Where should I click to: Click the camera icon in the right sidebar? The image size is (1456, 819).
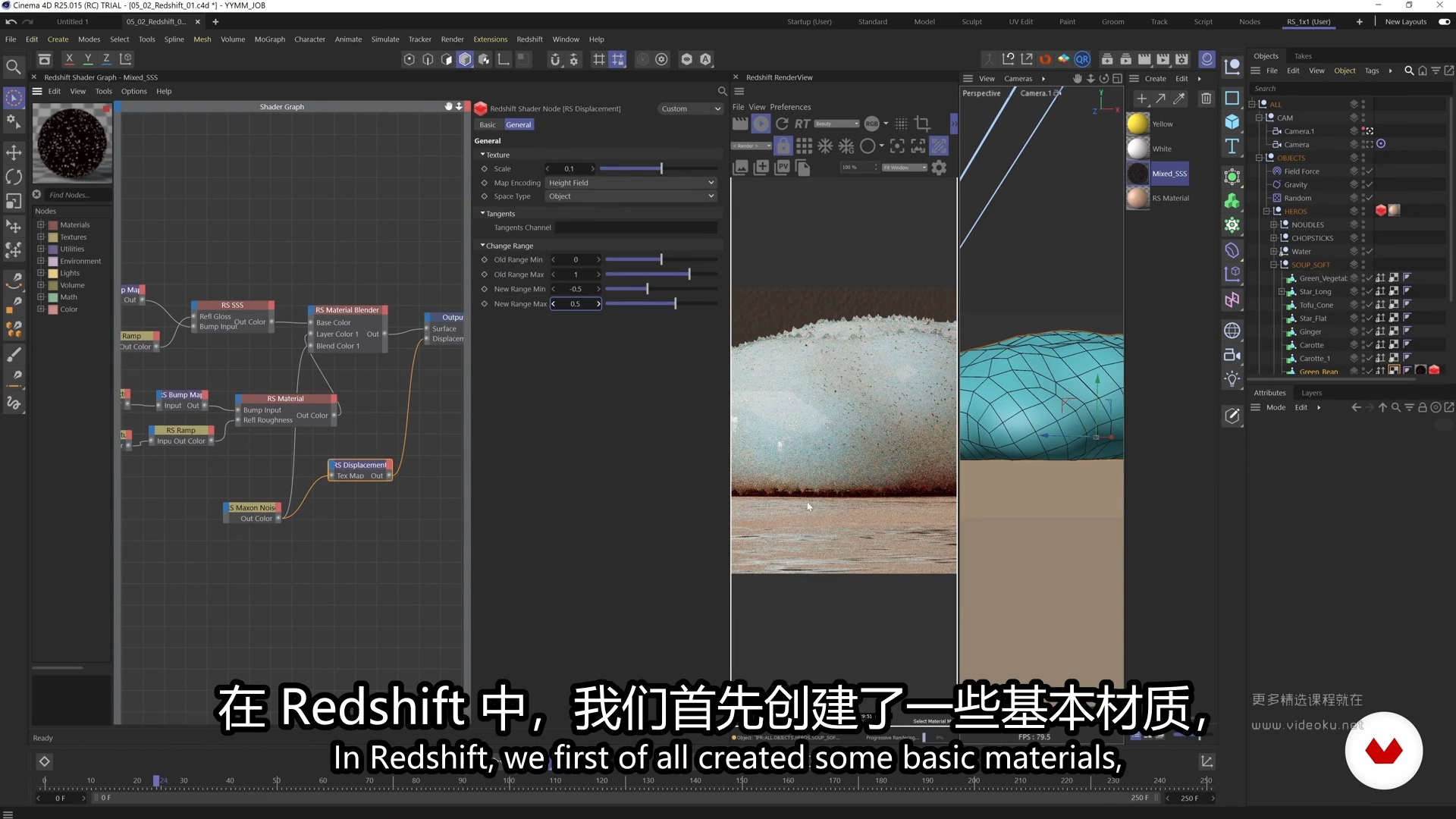point(1232,355)
